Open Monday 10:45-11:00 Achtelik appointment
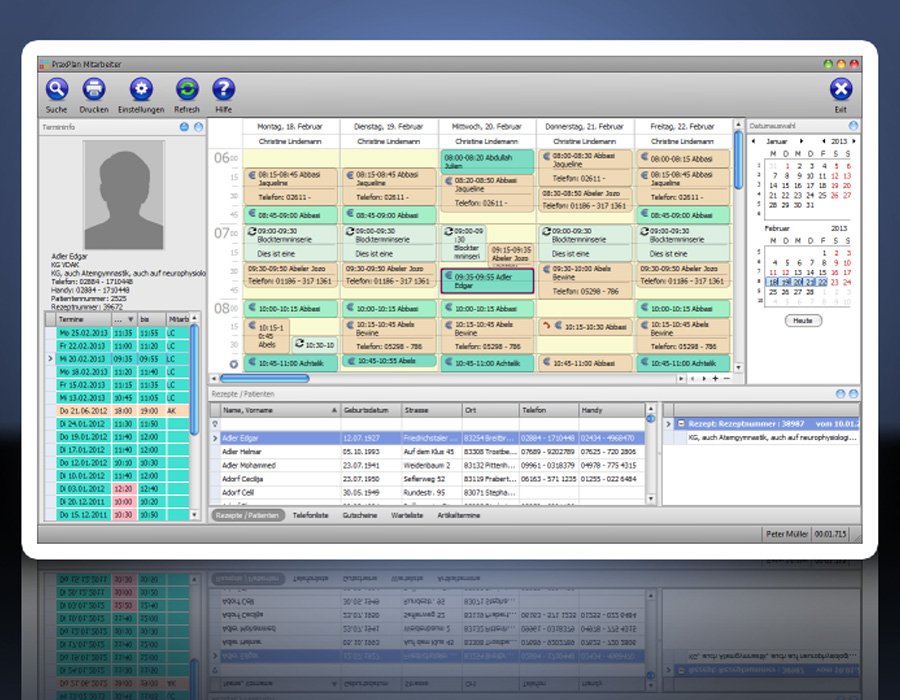This screenshot has width=900, height=700. tap(290, 363)
